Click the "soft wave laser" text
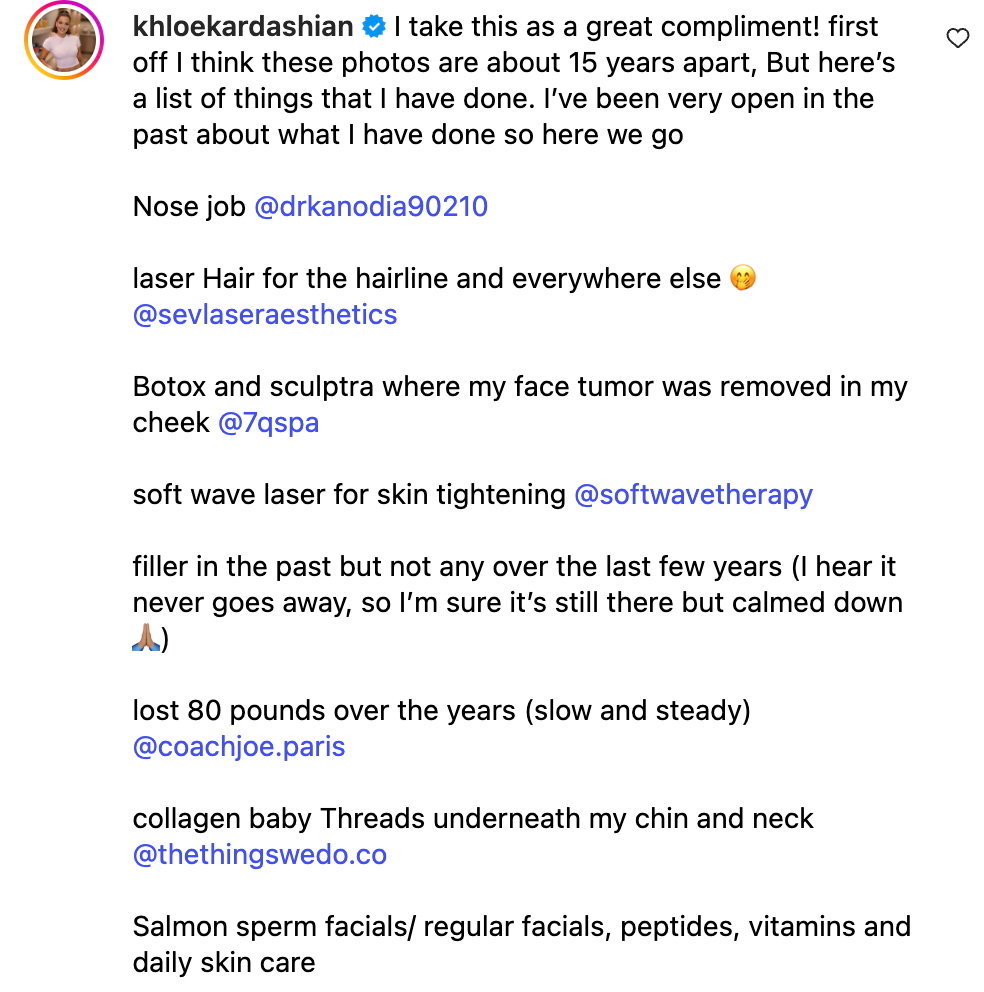The height and width of the screenshot is (992, 984). coord(349,495)
